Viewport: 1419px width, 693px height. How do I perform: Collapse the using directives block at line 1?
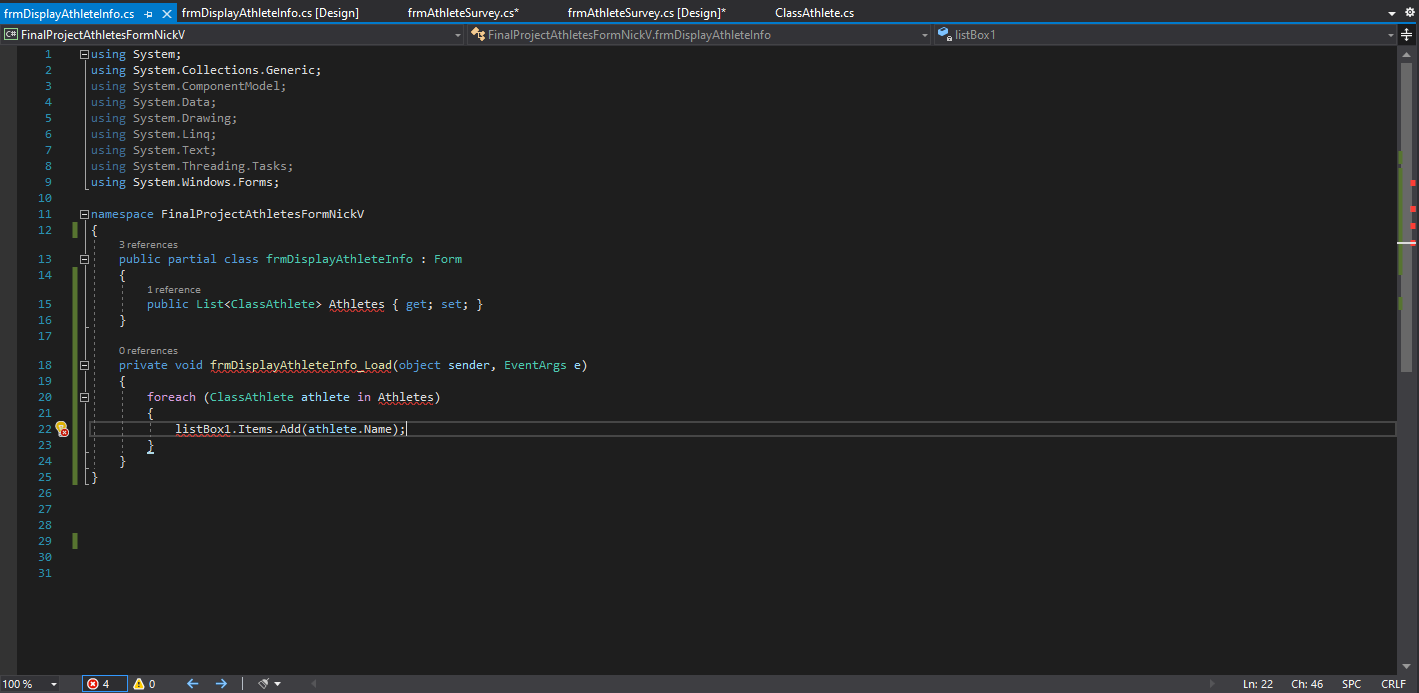click(x=84, y=54)
